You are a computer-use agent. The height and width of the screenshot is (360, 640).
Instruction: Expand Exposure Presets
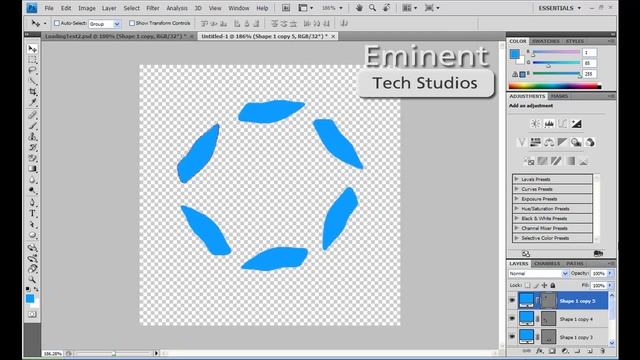coord(516,199)
